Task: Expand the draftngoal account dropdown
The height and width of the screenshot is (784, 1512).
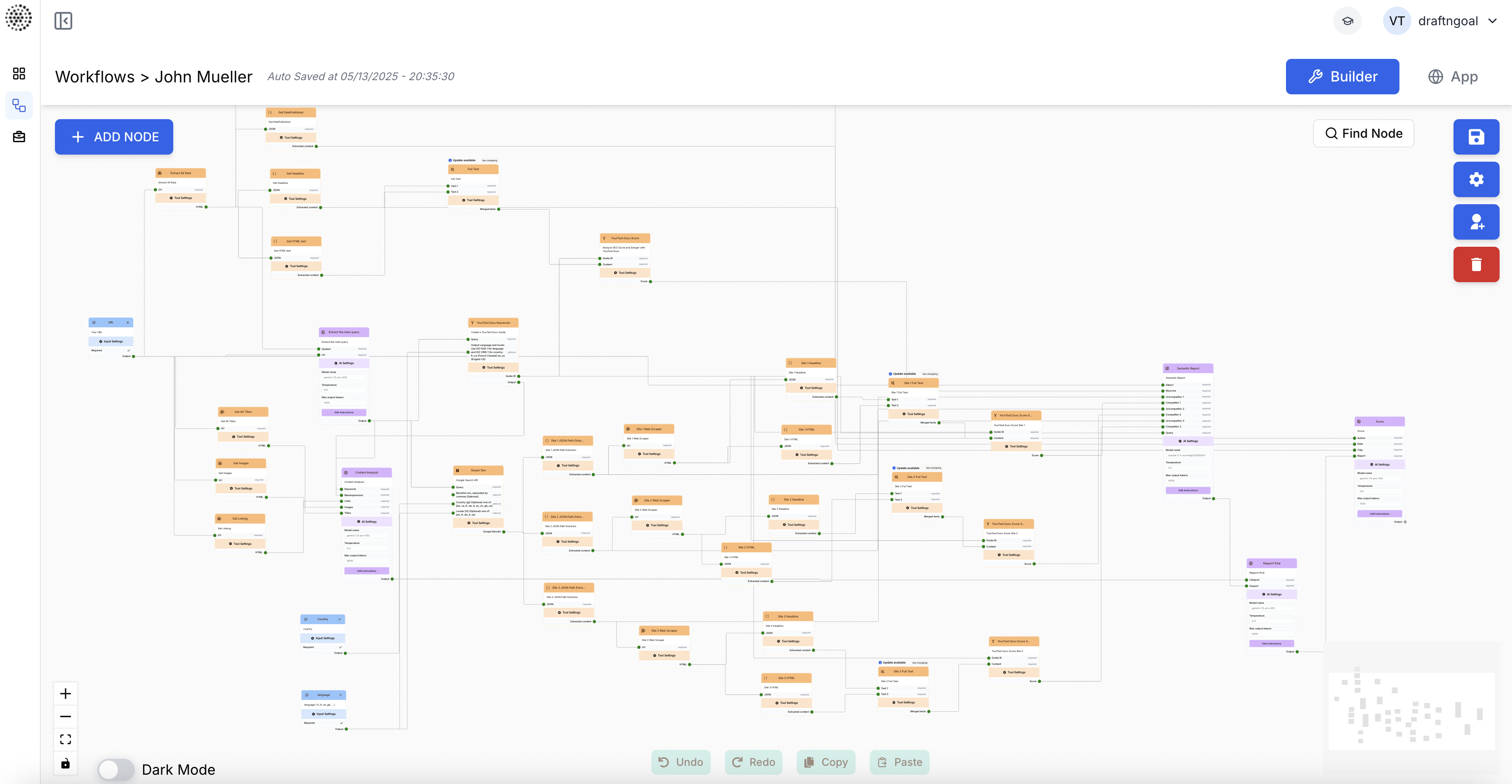Action: click(1492, 21)
